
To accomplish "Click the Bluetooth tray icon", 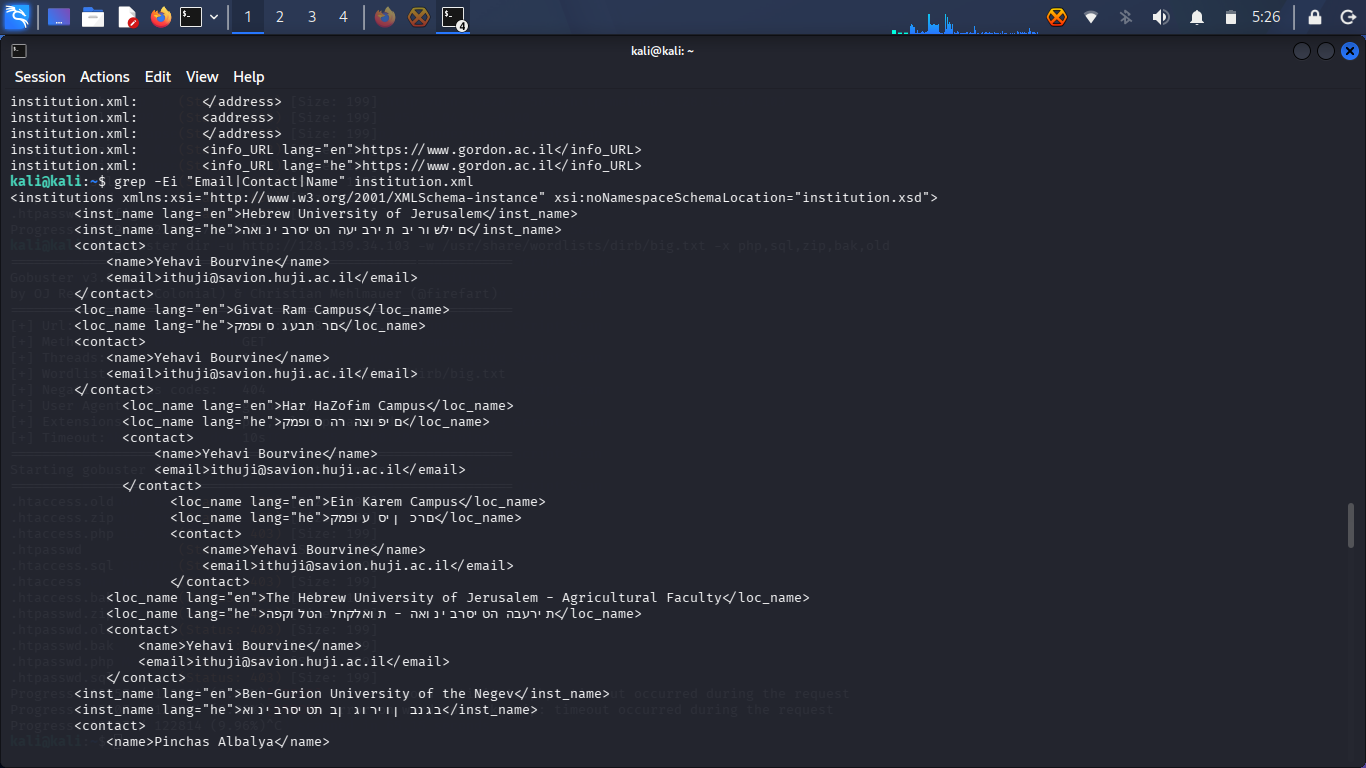I will pos(1125,17).
